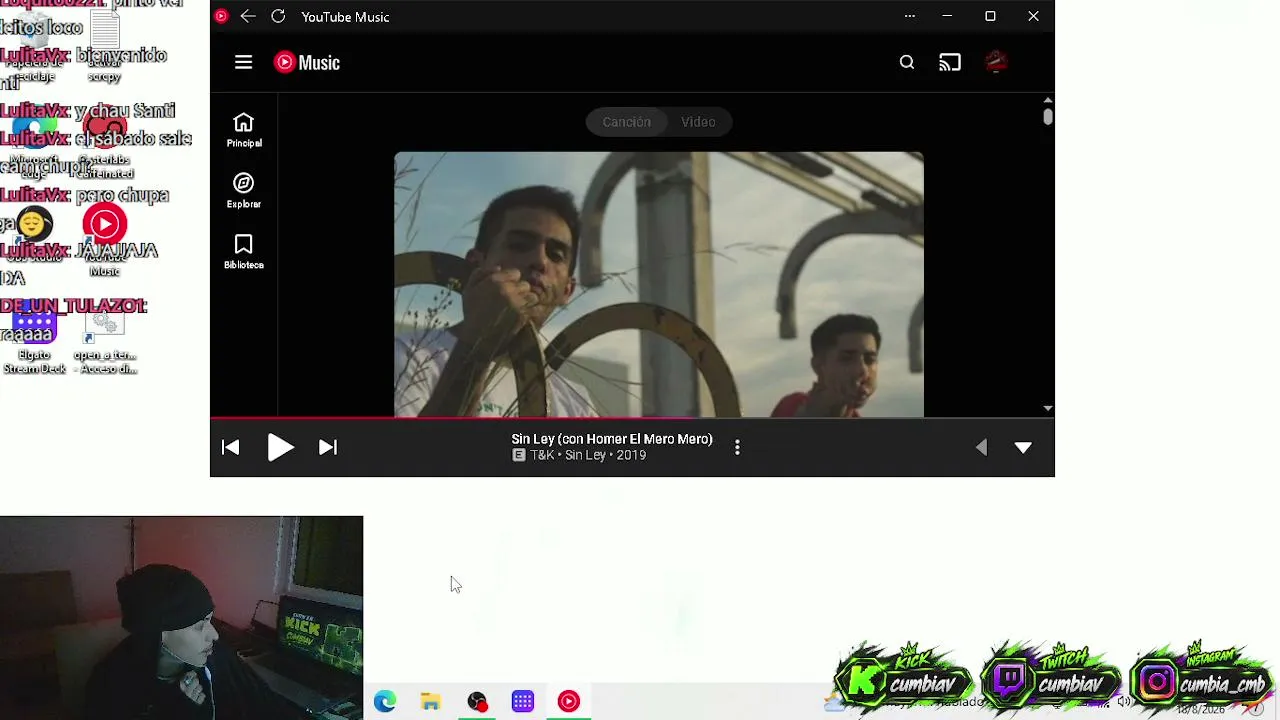Select OBS Studio desktop shortcut

coord(34,236)
